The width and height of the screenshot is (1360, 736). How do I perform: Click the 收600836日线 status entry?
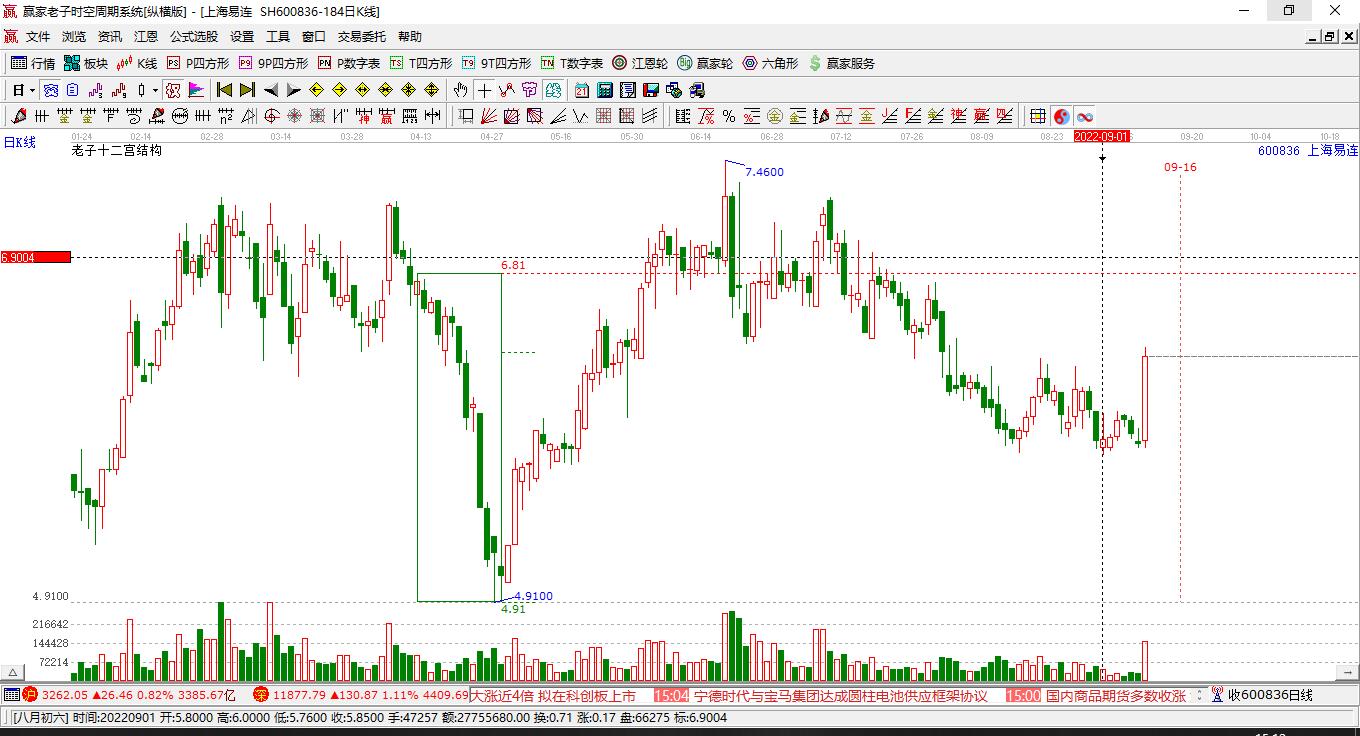1270,695
